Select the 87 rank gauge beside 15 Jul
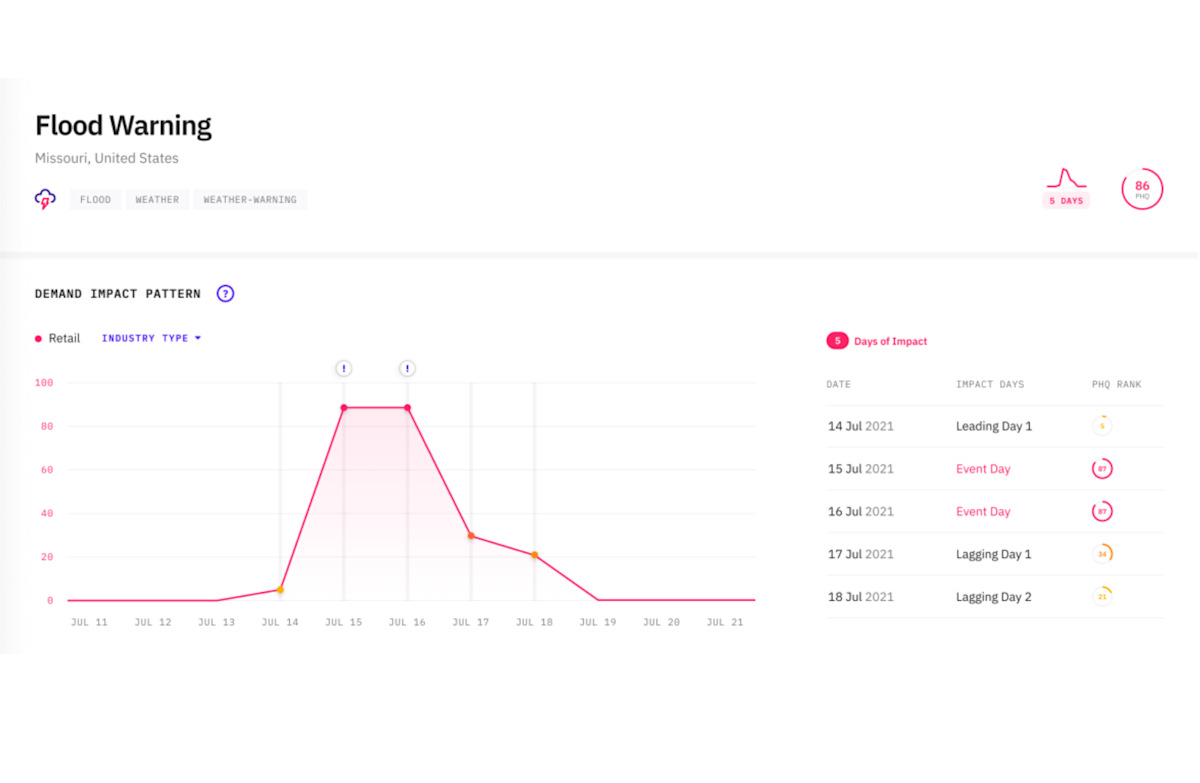The image size is (1200, 783). (x=1102, y=468)
